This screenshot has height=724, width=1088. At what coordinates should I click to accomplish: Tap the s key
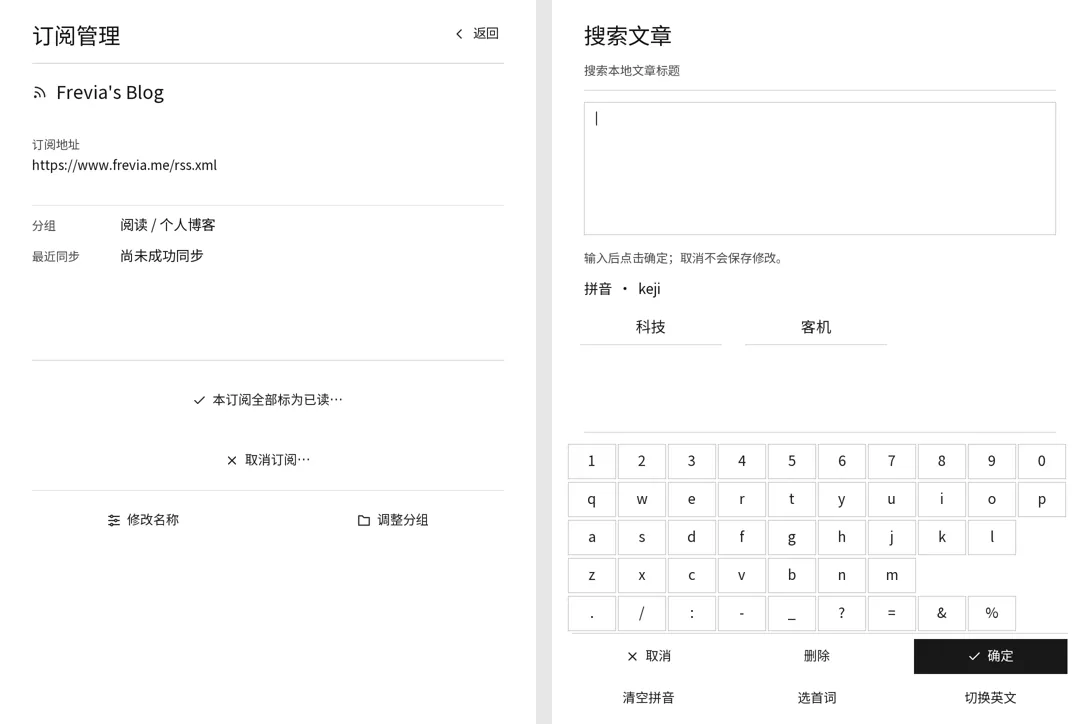642,537
